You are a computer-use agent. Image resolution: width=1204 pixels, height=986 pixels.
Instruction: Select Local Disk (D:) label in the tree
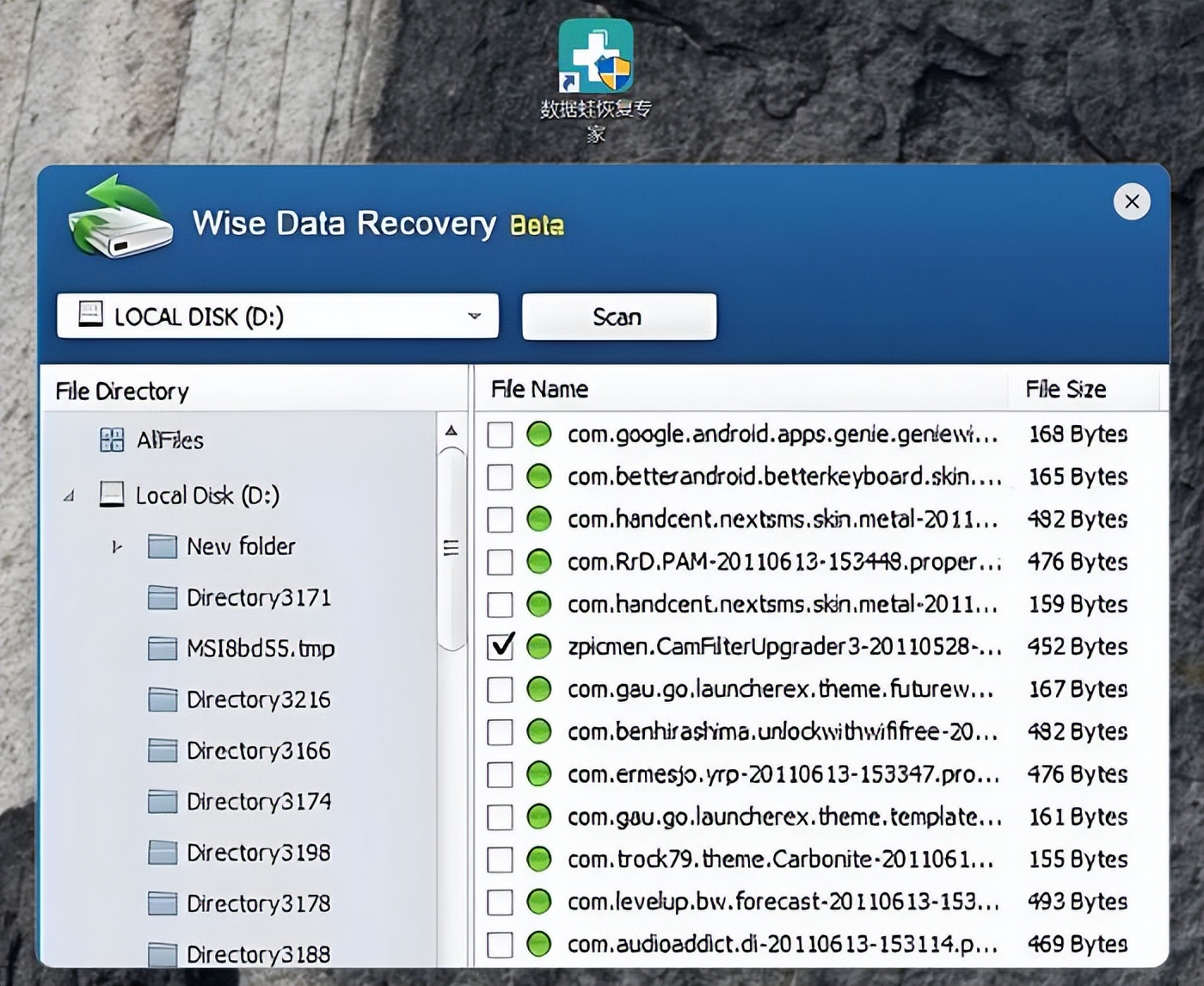pos(207,496)
